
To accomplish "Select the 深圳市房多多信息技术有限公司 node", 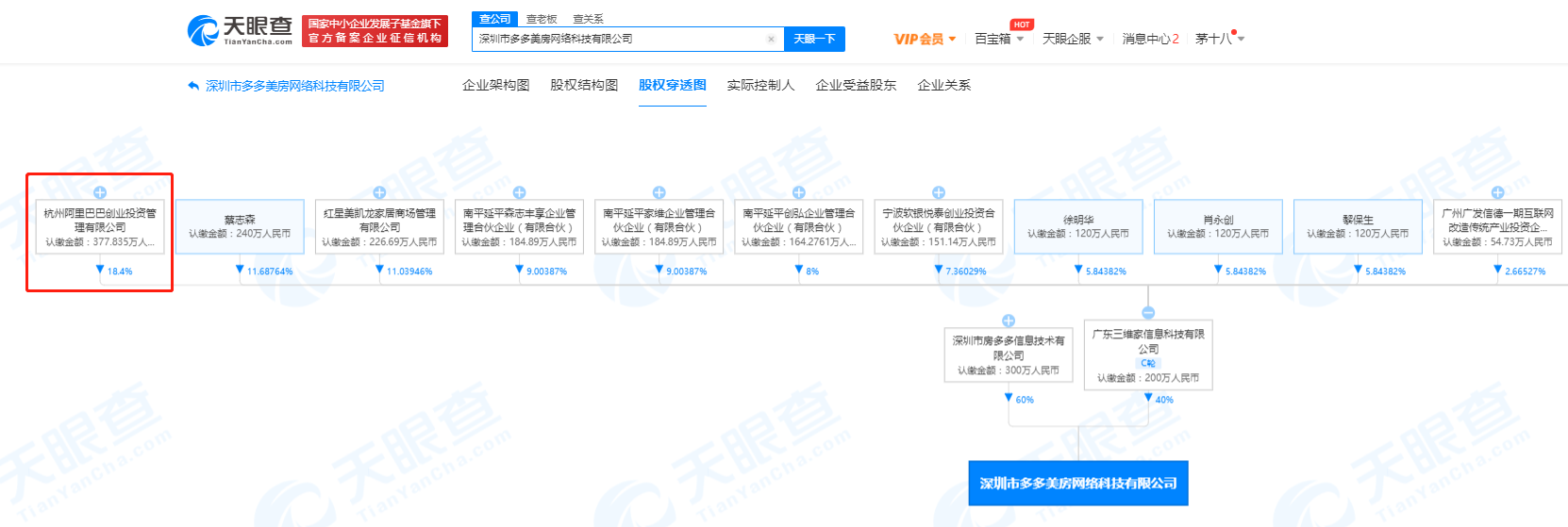I will pyautogui.click(x=1009, y=354).
